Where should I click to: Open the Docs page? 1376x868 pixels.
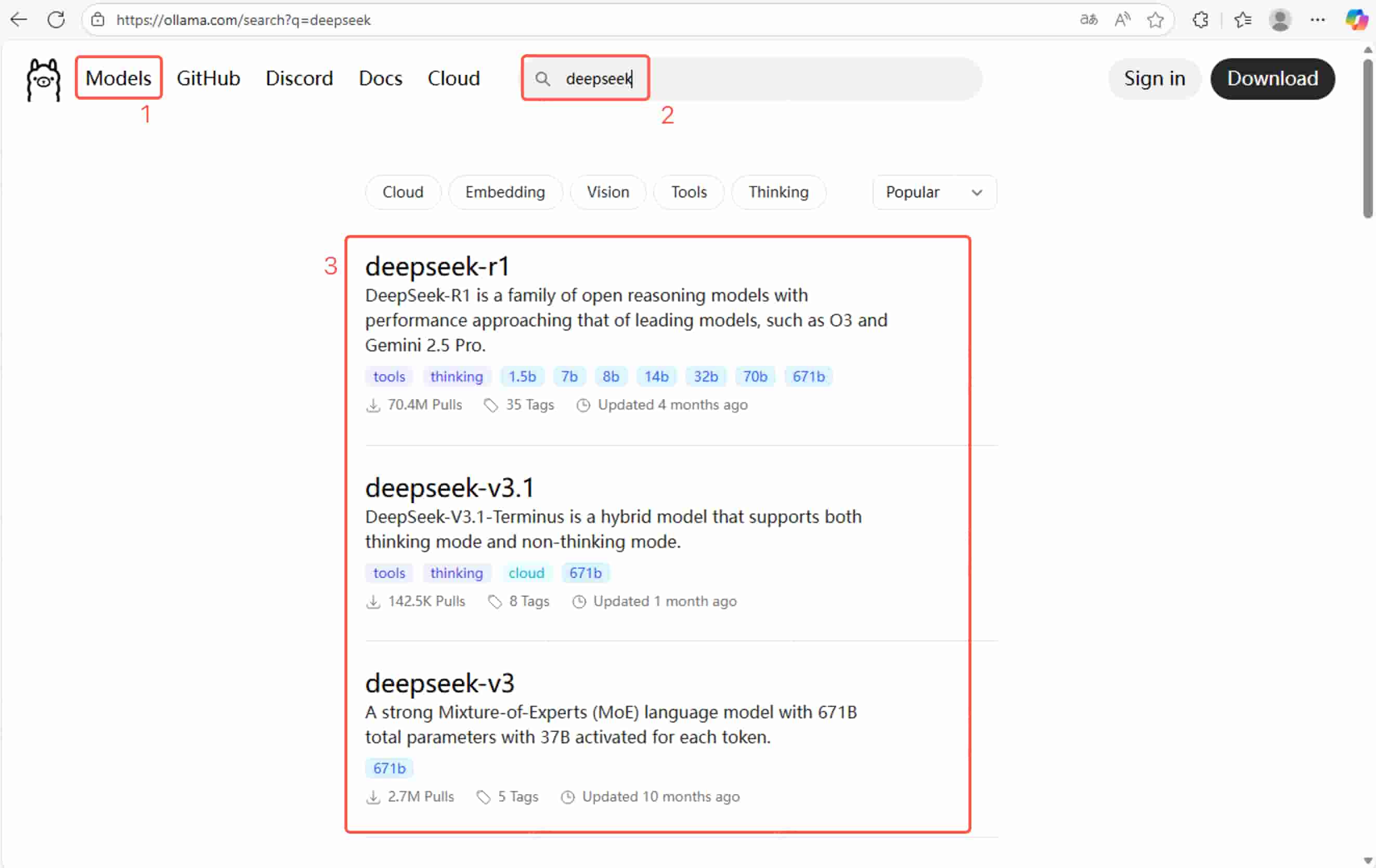380,78
